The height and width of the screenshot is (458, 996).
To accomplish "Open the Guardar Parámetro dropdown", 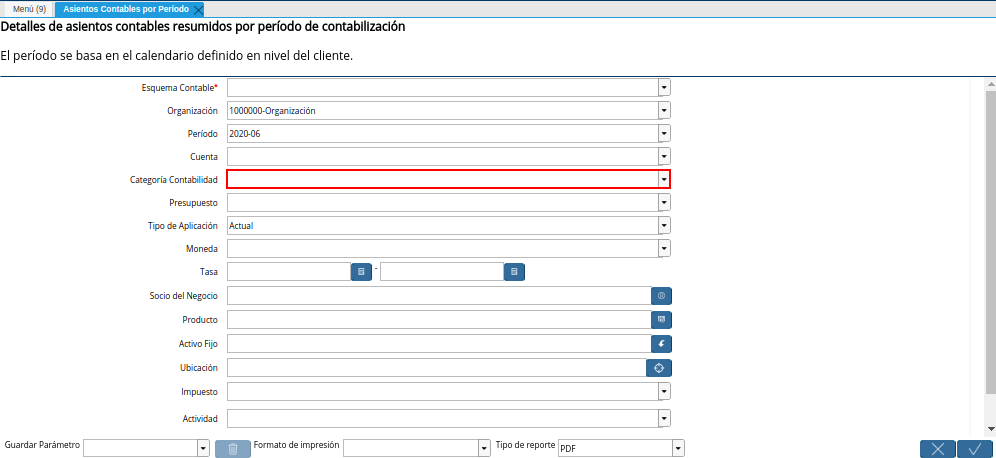I will click(x=203, y=448).
